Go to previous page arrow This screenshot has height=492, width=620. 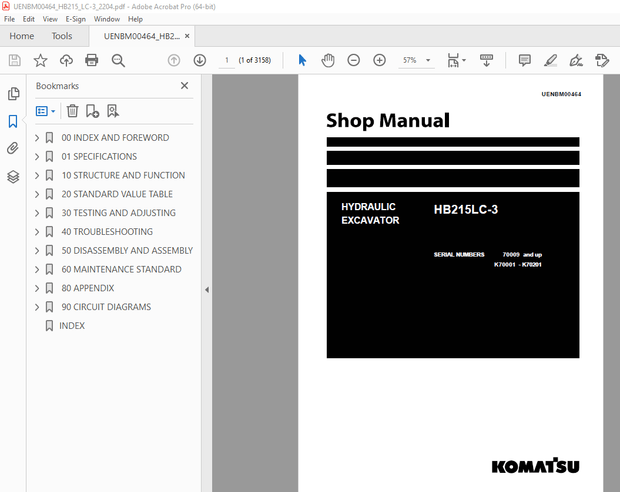tap(174, 60)
